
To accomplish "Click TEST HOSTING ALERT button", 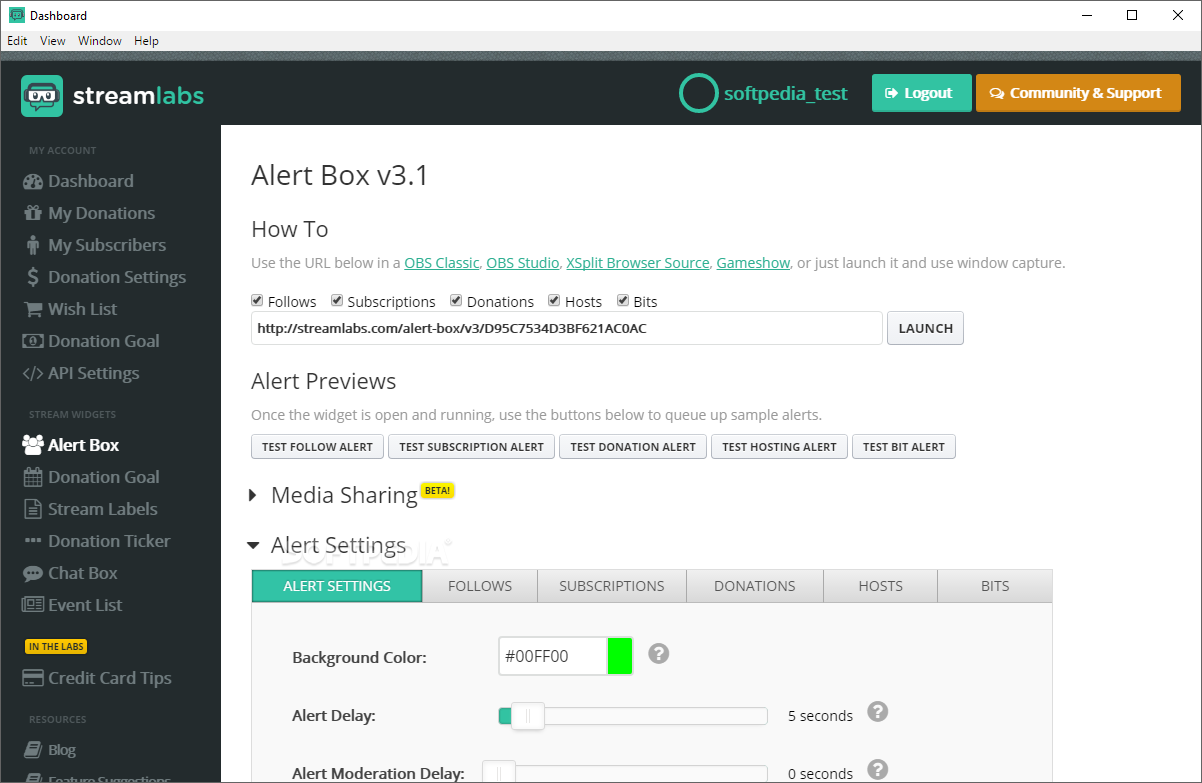I will coord(779,447).
